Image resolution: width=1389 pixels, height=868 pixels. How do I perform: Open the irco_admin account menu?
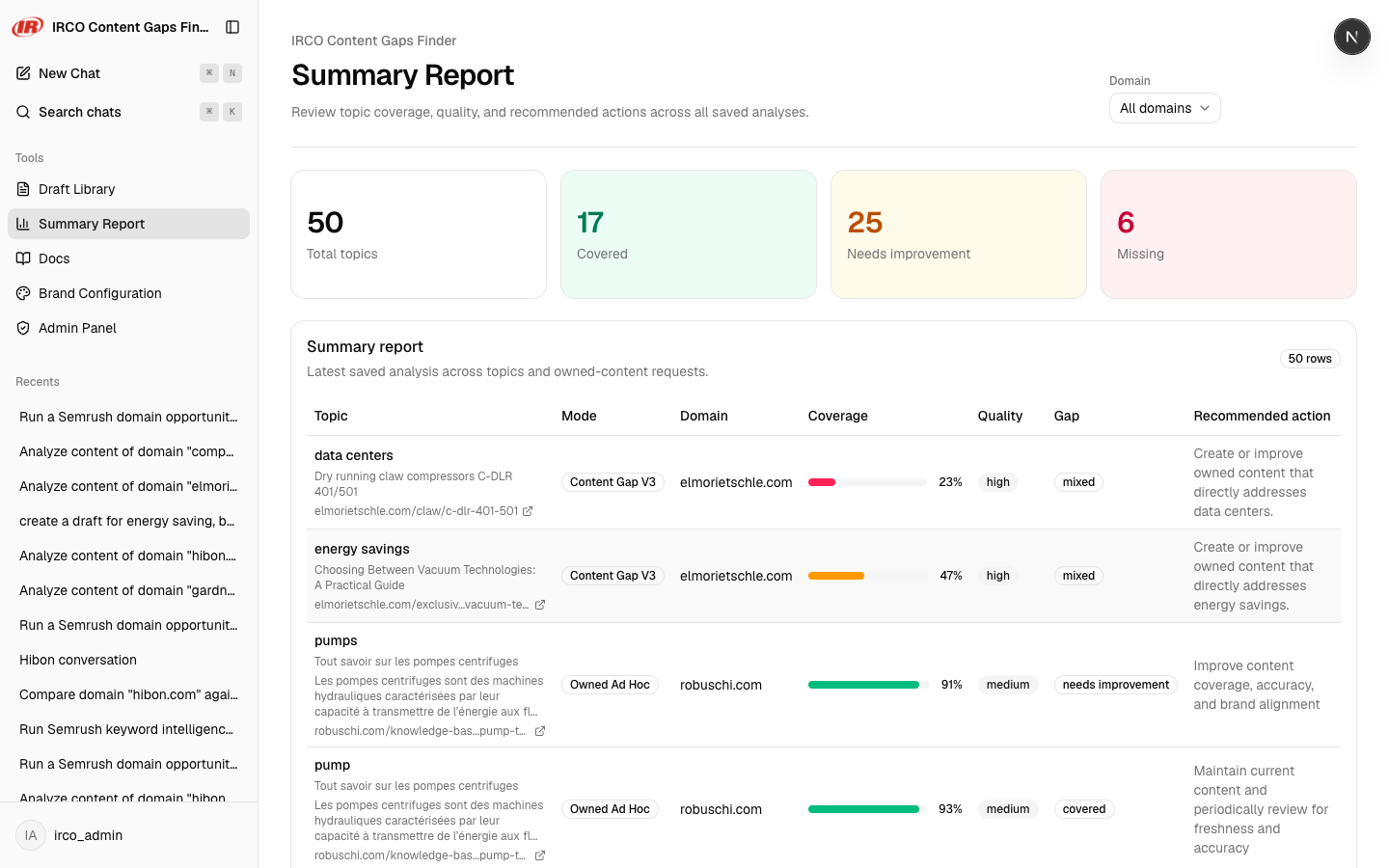click(x=128, y=835)
